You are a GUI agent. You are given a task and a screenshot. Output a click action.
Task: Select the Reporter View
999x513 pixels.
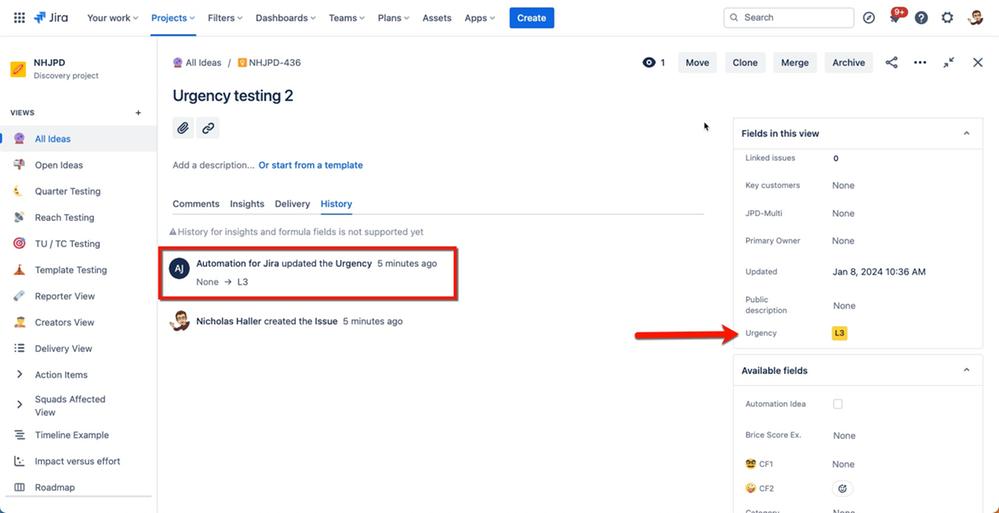pyautogui.click(x=78, y=296)
